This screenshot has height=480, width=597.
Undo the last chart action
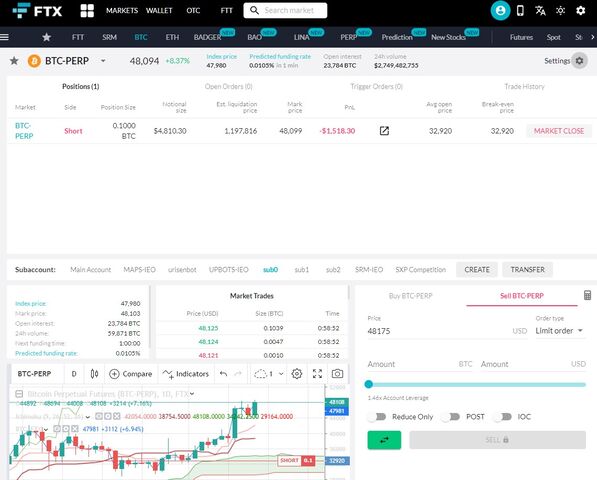223,374
